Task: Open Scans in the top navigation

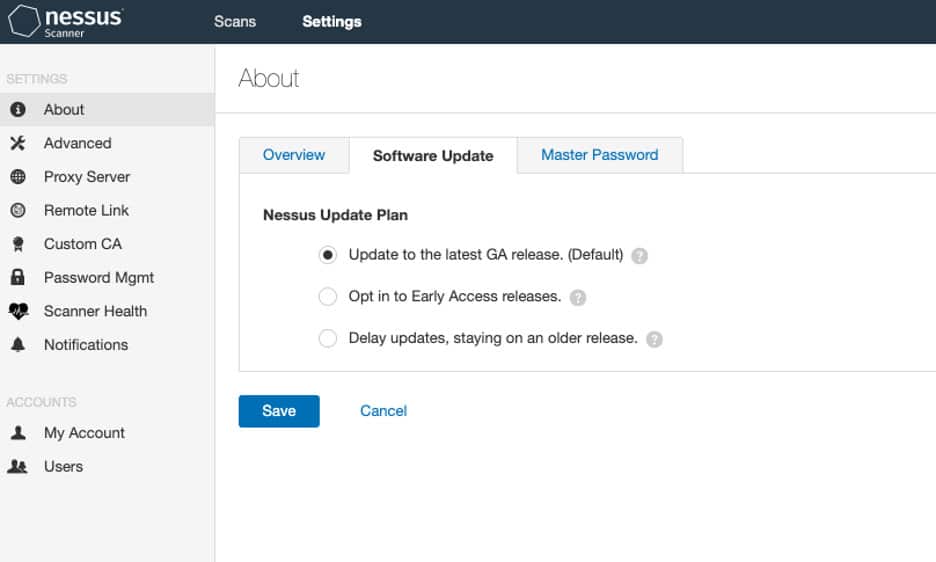Action: 235,22
